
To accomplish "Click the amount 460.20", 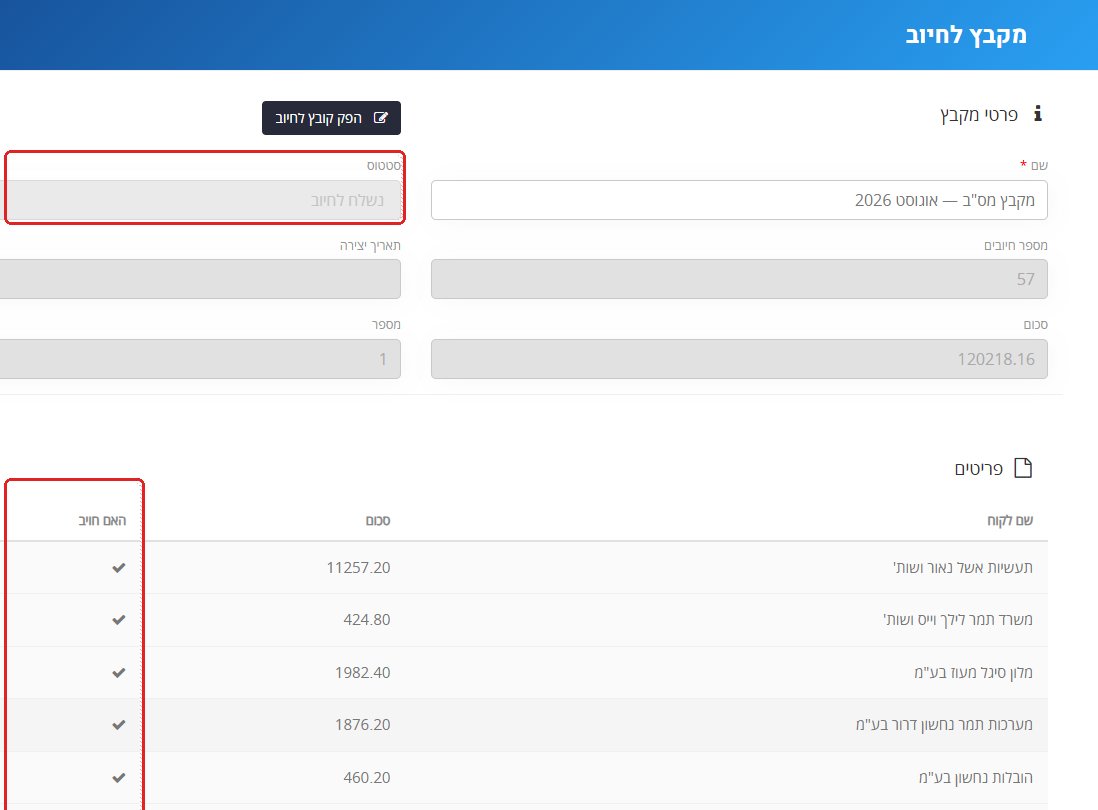I will (366, 777).
